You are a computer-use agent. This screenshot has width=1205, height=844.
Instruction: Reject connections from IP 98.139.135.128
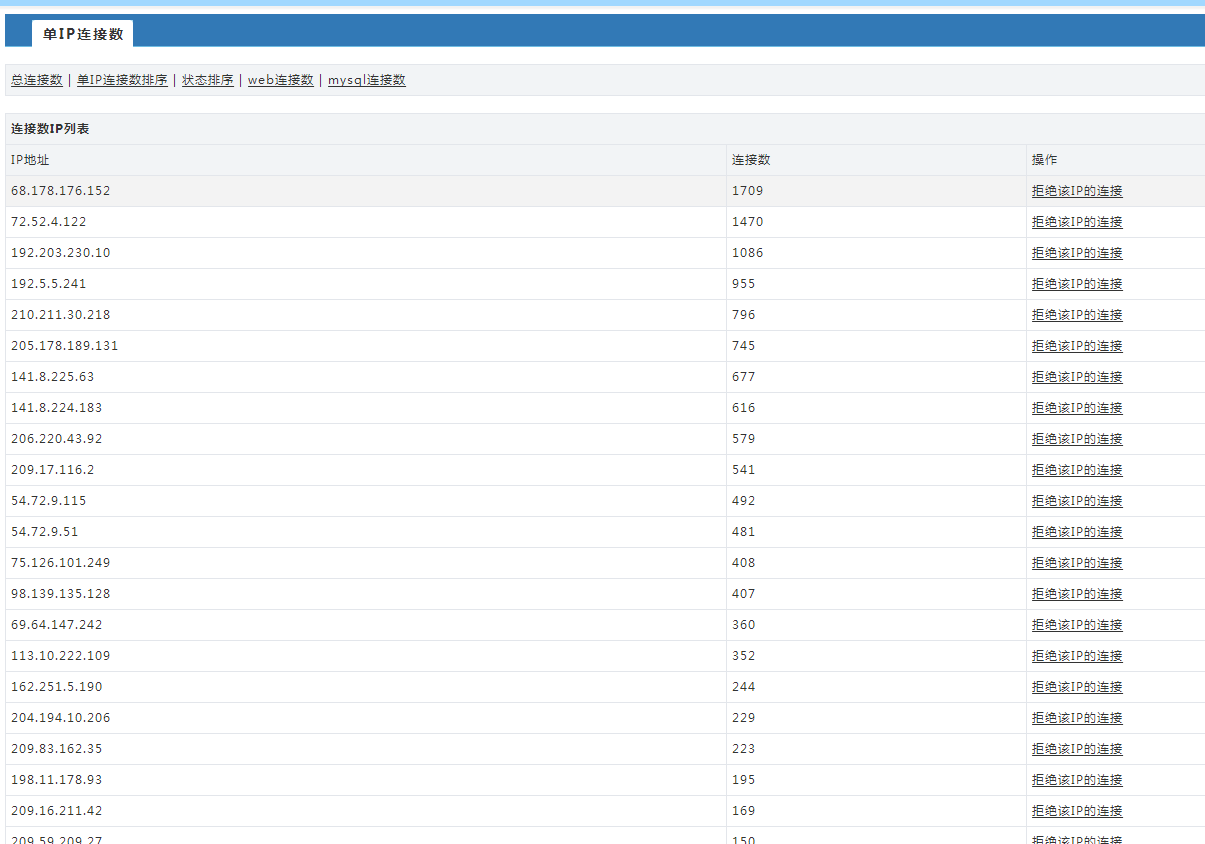click(x=1077, y=594)
